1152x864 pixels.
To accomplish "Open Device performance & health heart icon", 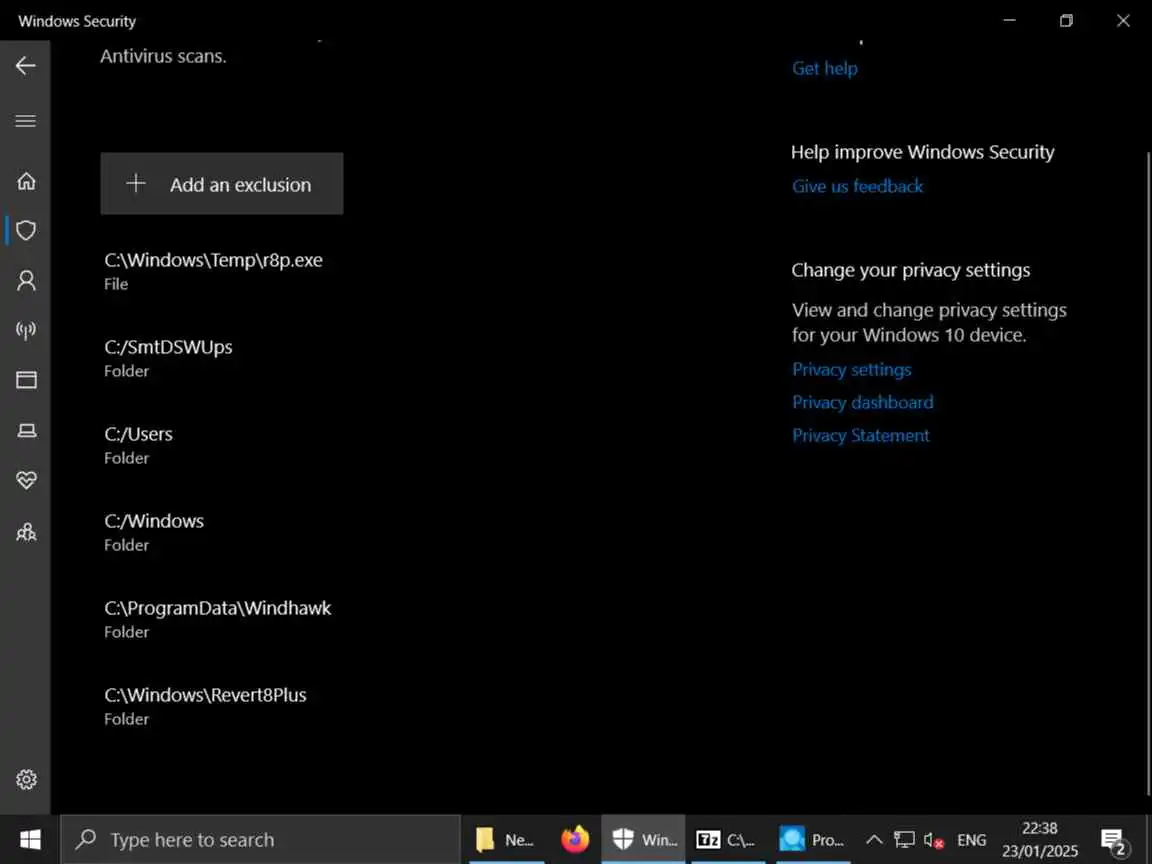I will tap(26, 480).
